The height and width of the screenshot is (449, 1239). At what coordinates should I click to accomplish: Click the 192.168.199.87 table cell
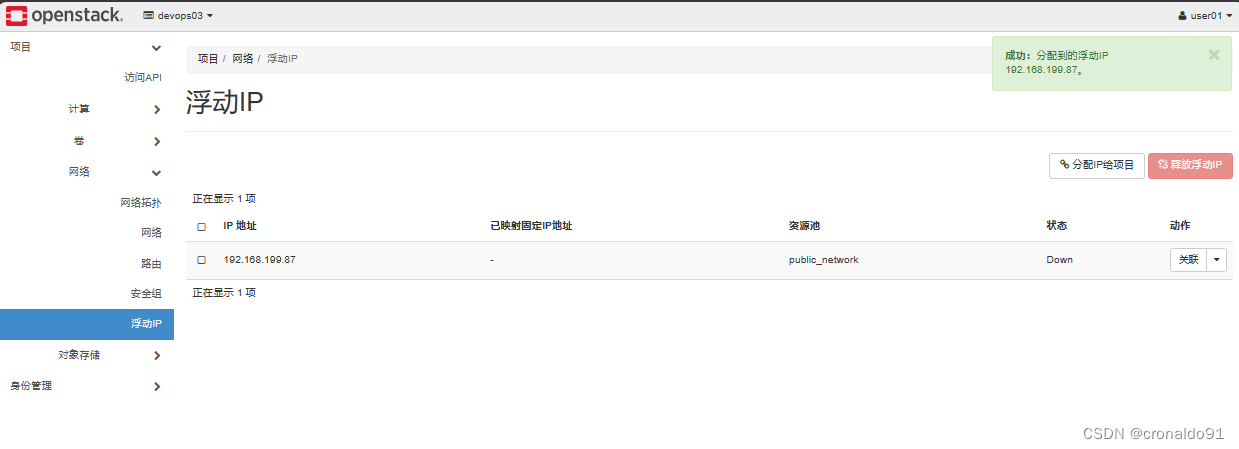point(259,260)
